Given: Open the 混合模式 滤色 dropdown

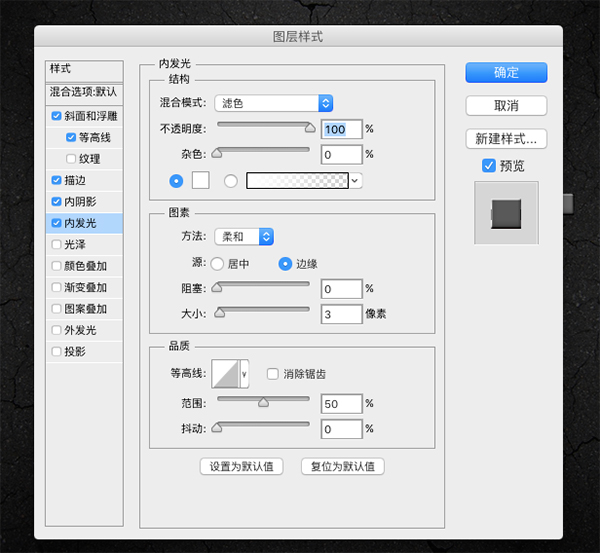Looking at the screenshot, I should tap(273, 103).
